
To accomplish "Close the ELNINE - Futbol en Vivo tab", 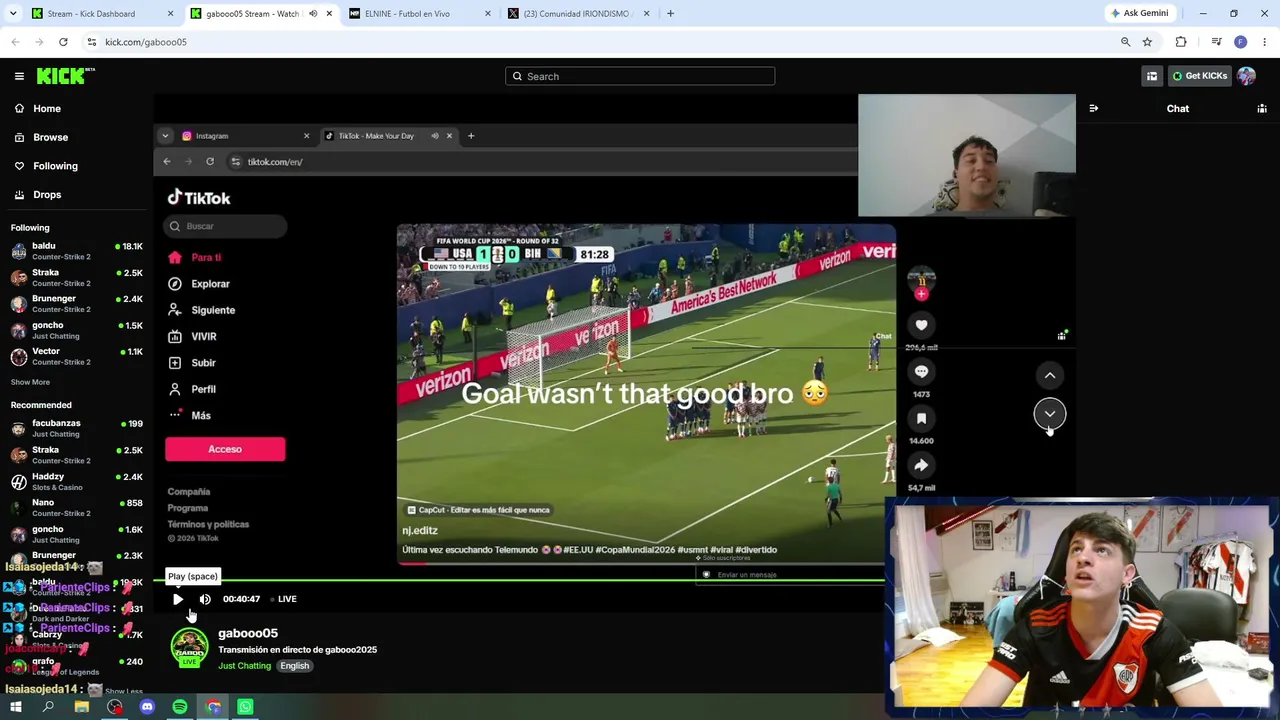I will pos(488,14).
